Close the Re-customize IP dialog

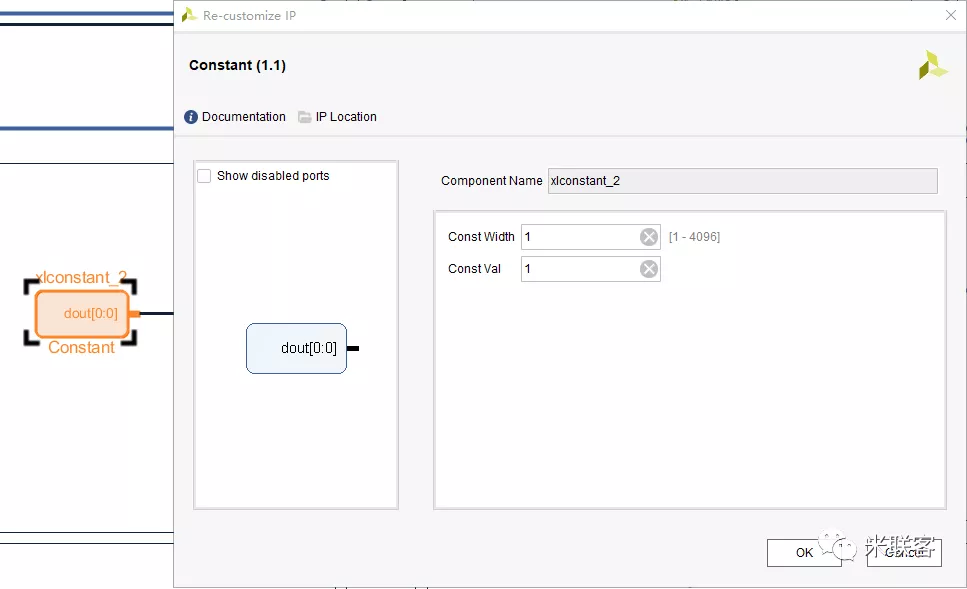951,15
